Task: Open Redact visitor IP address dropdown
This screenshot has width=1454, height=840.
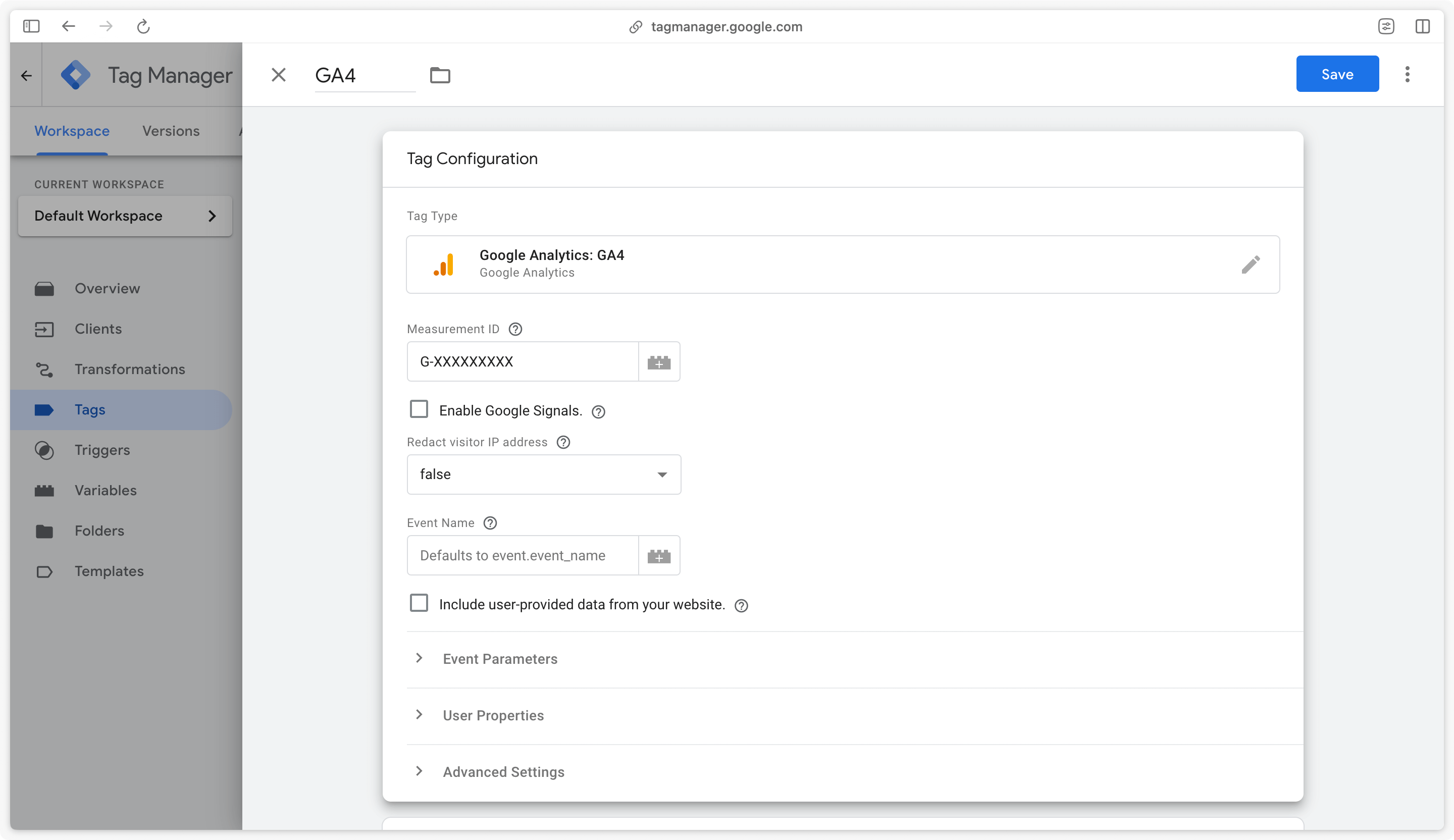Action: [544, 474]
